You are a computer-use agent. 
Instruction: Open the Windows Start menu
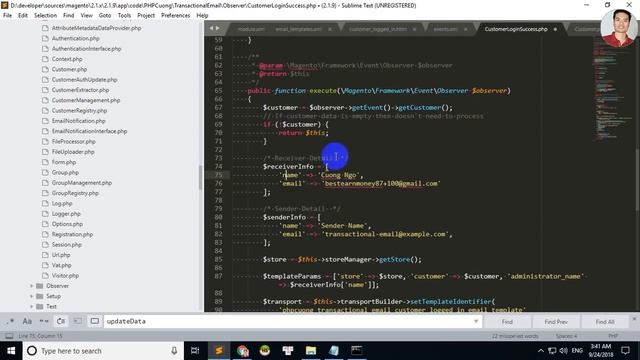pos(11,351)
